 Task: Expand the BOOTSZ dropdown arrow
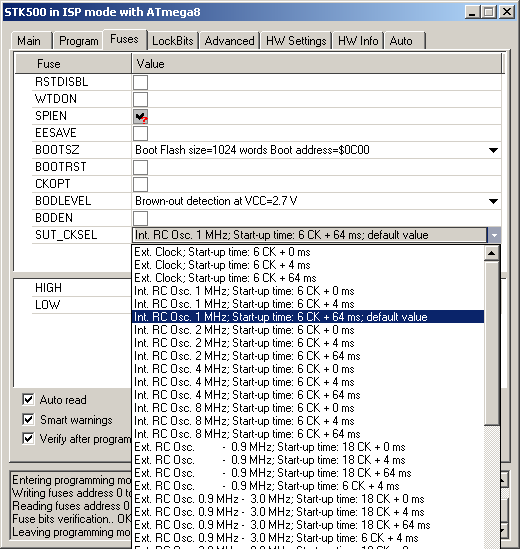coord(493,150)
